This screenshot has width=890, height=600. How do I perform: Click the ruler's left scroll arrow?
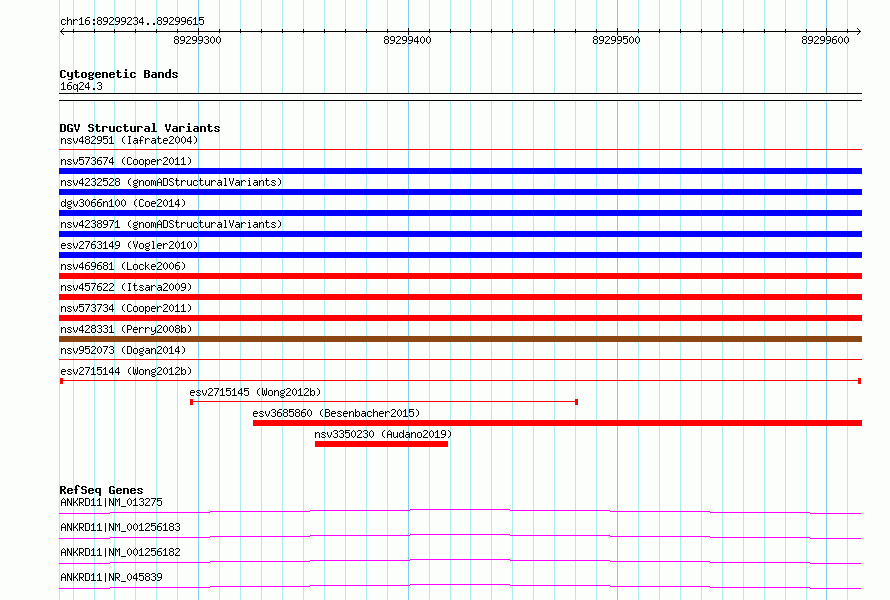[x=62, y=32]
